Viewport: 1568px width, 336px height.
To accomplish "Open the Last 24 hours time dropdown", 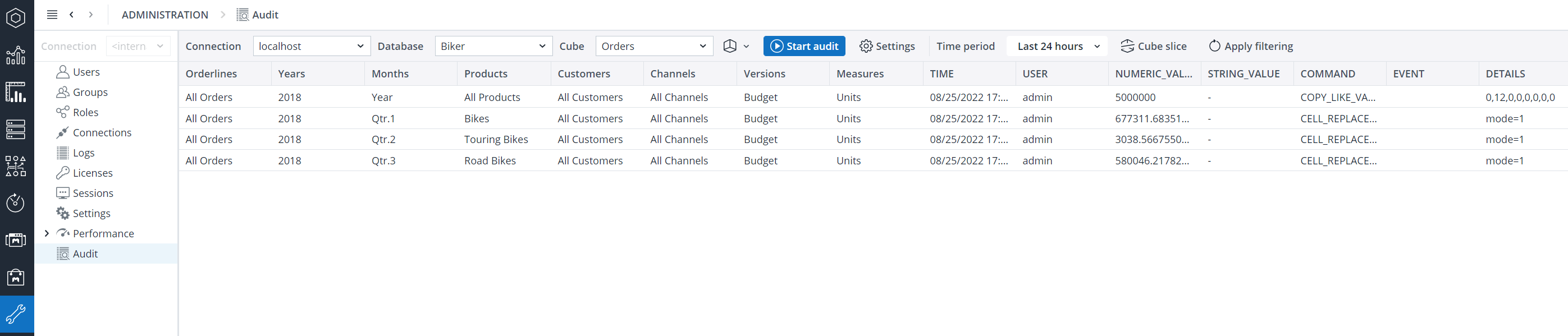I will 1057,46.
